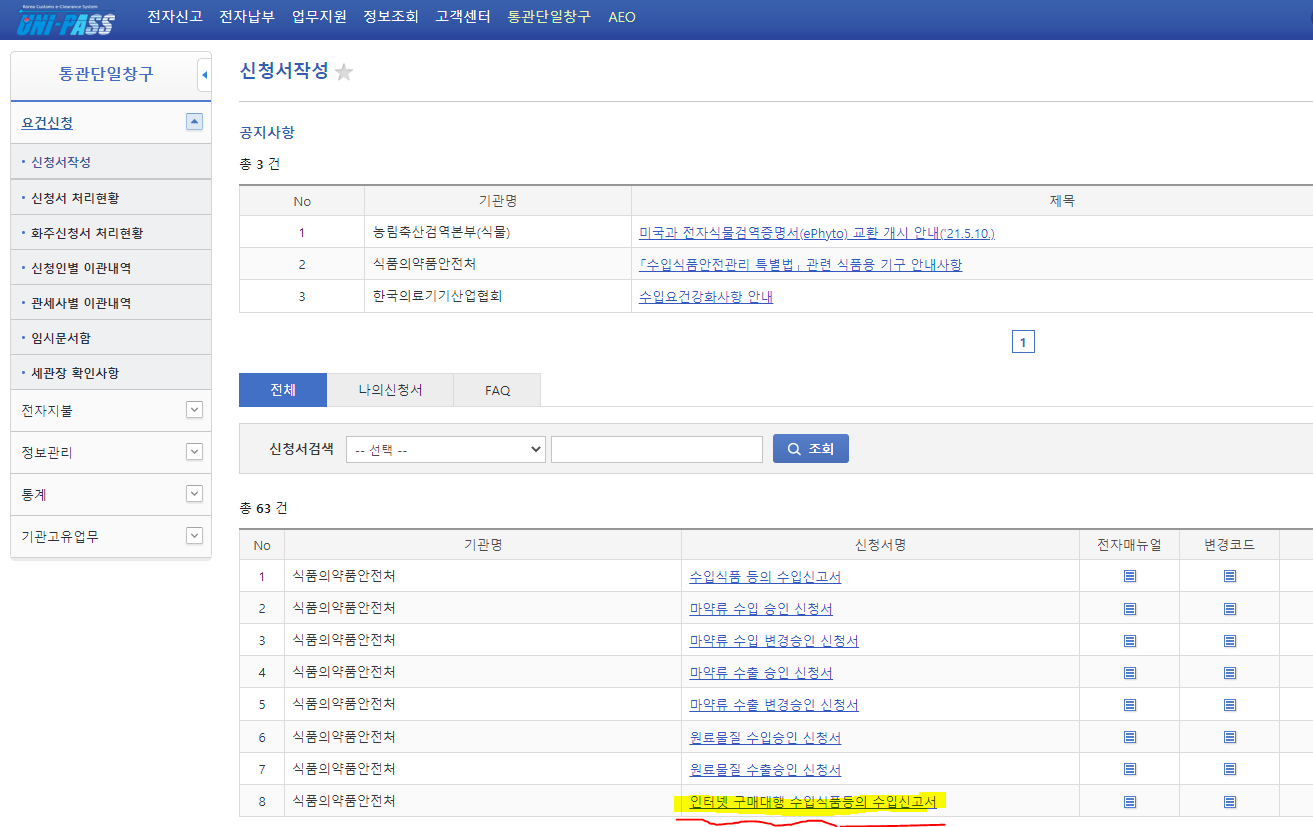The height and width of the screenshot is (827, 1313).
Task: Expand the 통계 sidebar section
Action: point(194,494)
